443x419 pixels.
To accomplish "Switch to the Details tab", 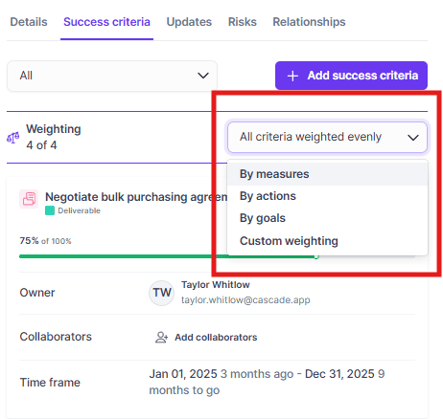I will click(x=29, y=22).
